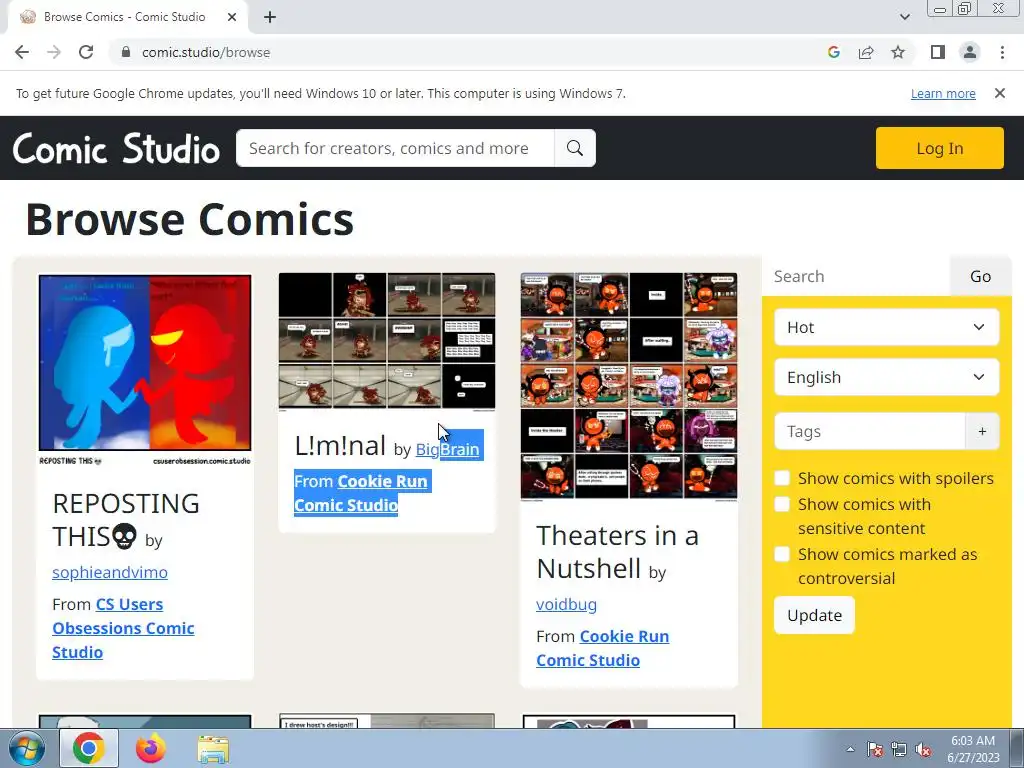Image resolution: width=1024 pixels, height=768 pixels.
Task: Open Cookie Run link under Theaters in a Nutshell
Action: [x=602, y=648]
